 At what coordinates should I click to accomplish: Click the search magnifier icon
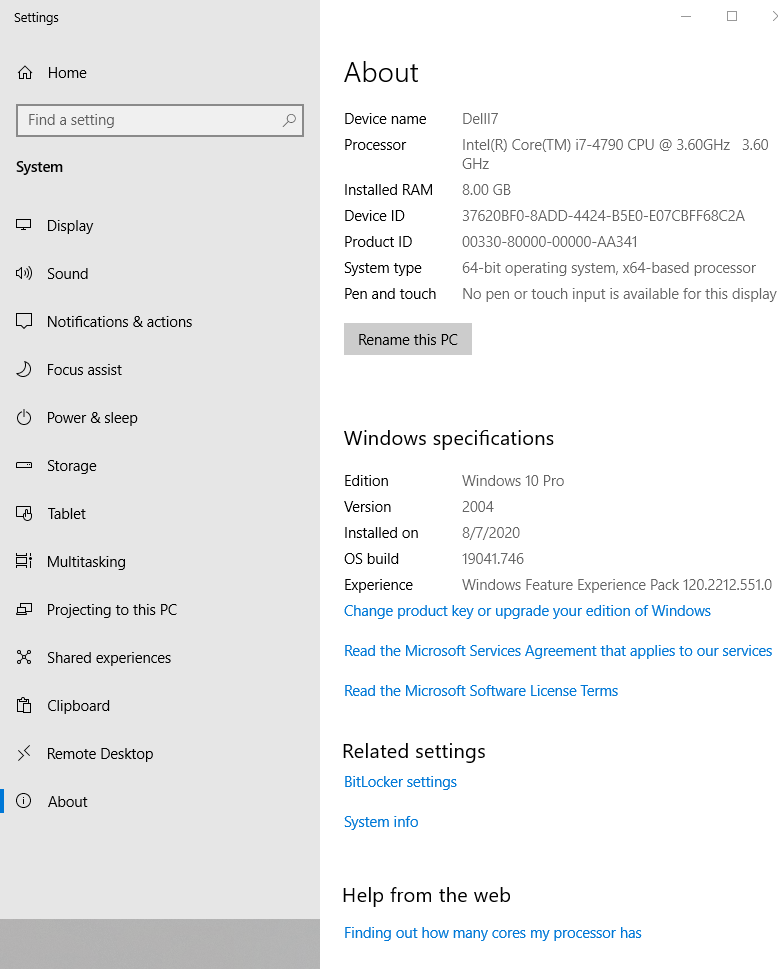point(289,120)
